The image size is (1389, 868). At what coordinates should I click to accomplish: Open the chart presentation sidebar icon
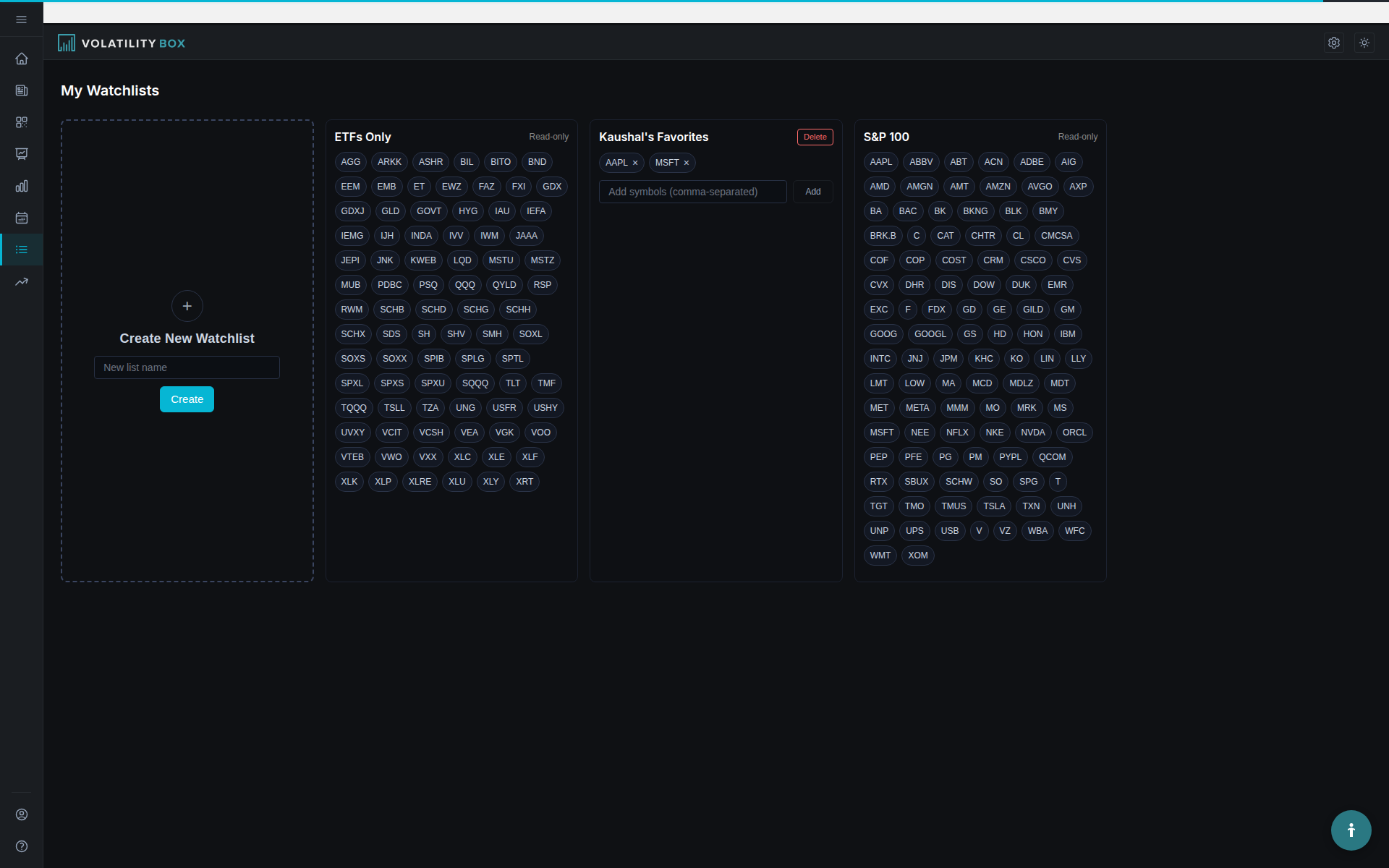tap(22, 154)
